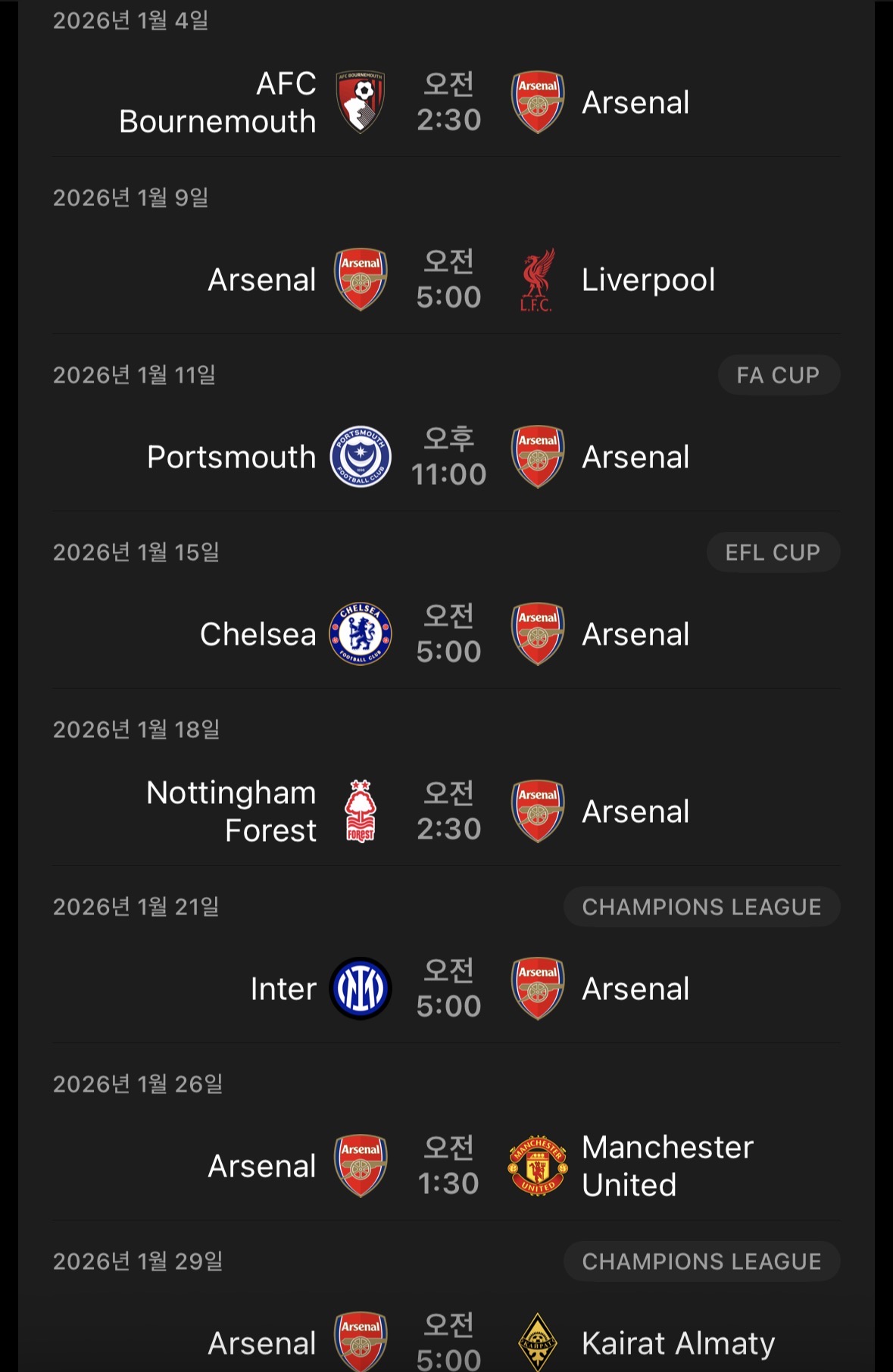Viewport: 893px width, 1372px height.
Task: Select the Manchester United crest
Action: 537,1166
